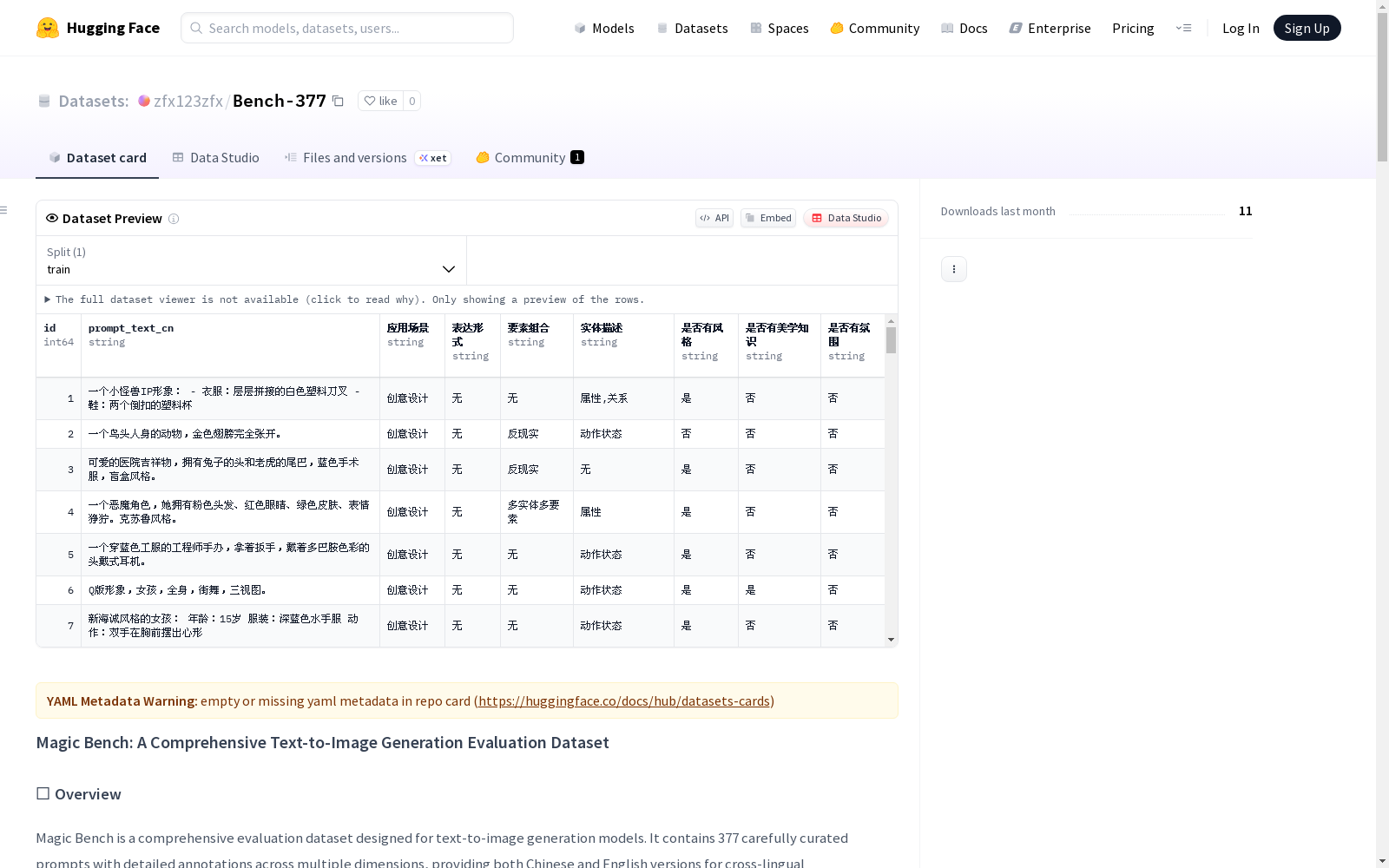The width and height of the screenshot is (1389, 868).
Task: Open Spaces in the top navigation
Action: [780, 28]
